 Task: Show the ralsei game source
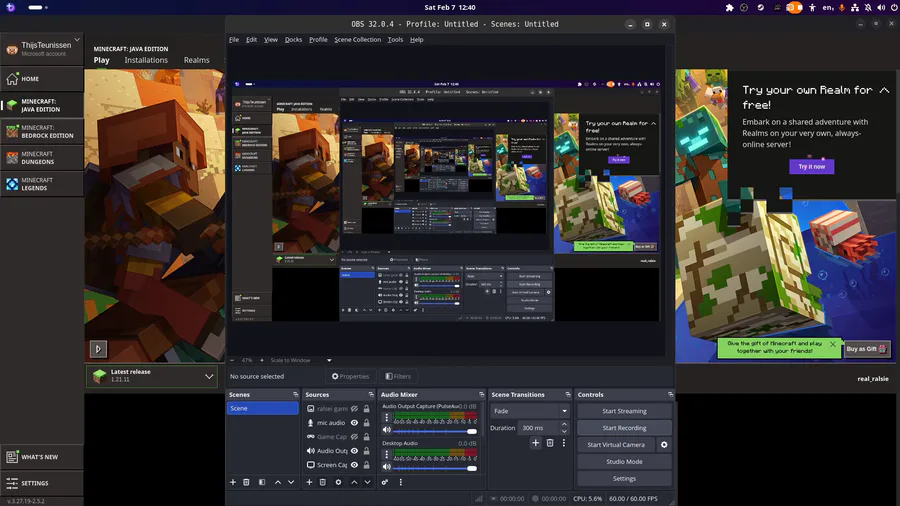click(354, 408)
